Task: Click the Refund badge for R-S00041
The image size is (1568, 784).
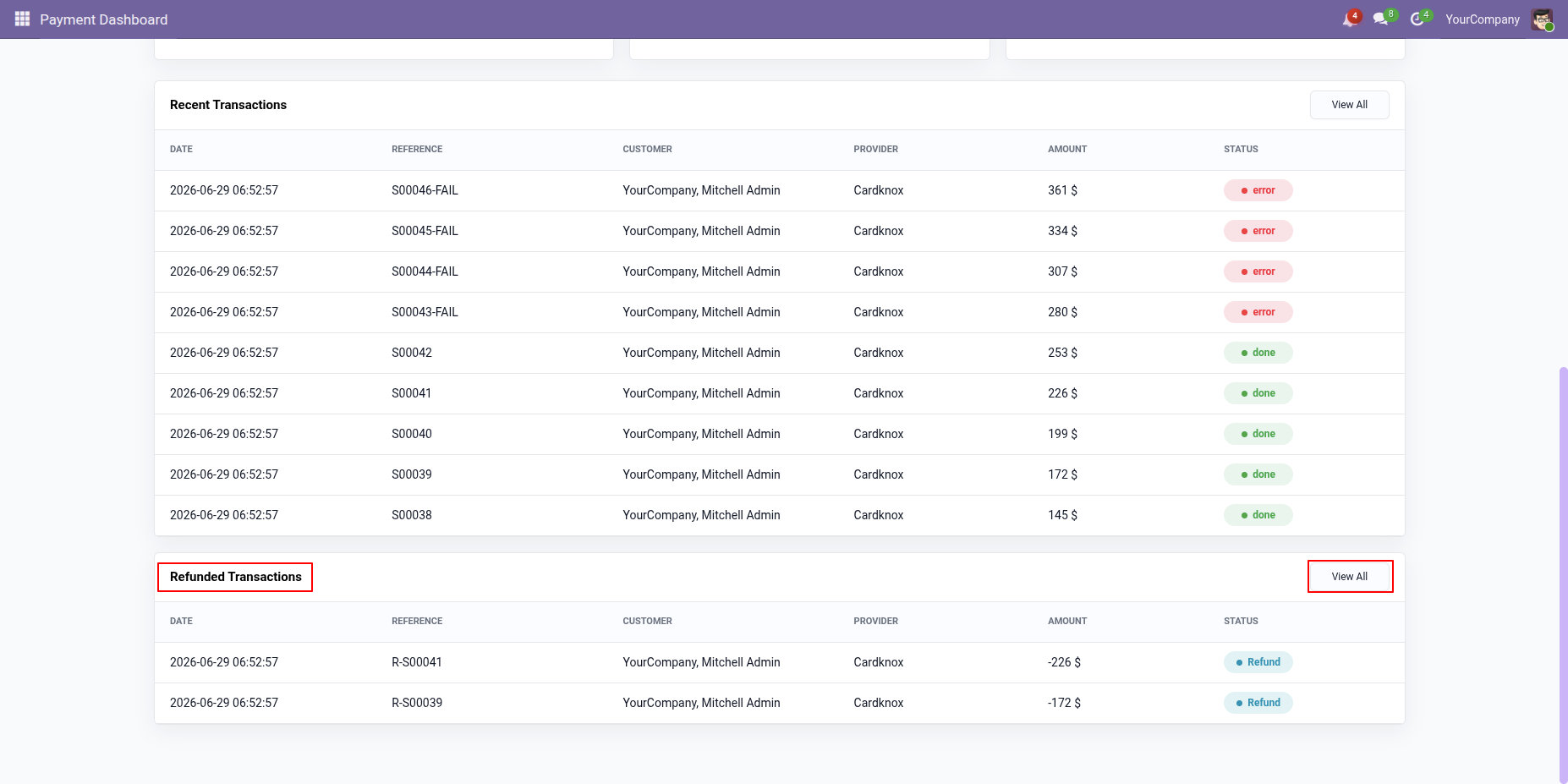Action: pyautogui.click(x=1258, y=662)
